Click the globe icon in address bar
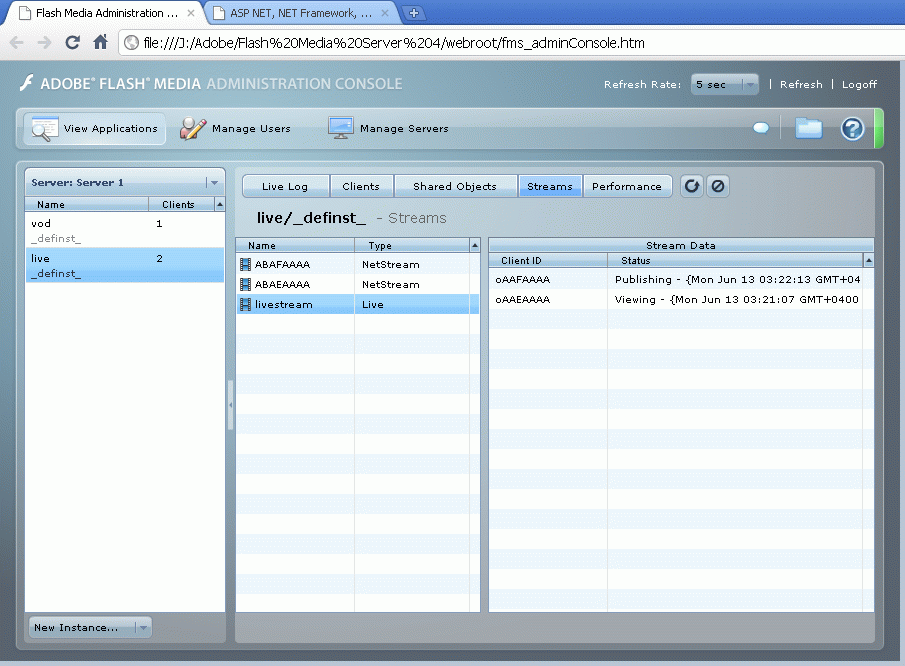 coord(132,43)
